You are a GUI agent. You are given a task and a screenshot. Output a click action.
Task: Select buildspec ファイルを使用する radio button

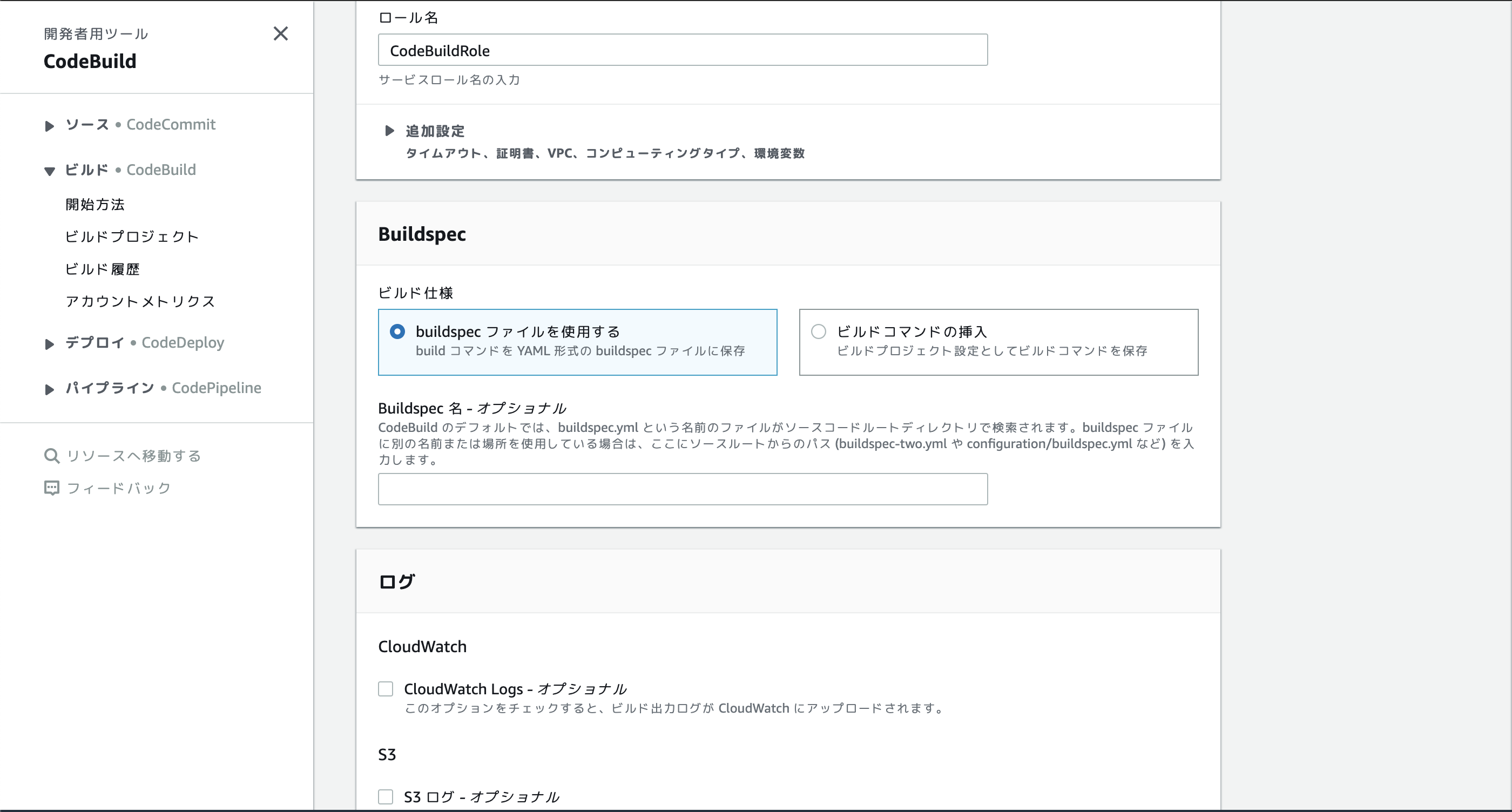[x=397, y=331]
